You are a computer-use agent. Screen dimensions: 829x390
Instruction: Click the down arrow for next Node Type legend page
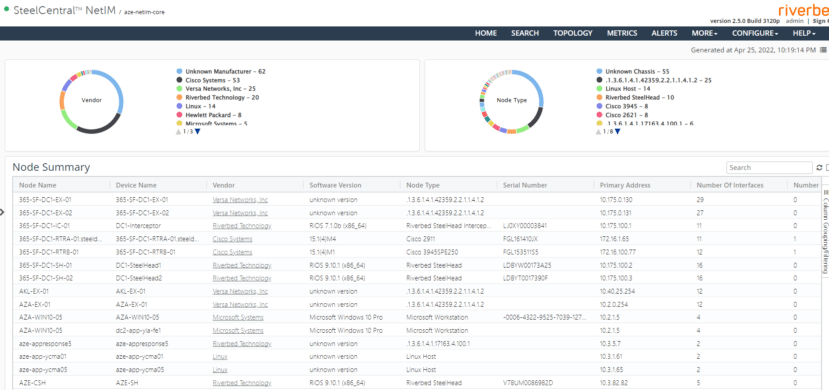coord(617,132)
